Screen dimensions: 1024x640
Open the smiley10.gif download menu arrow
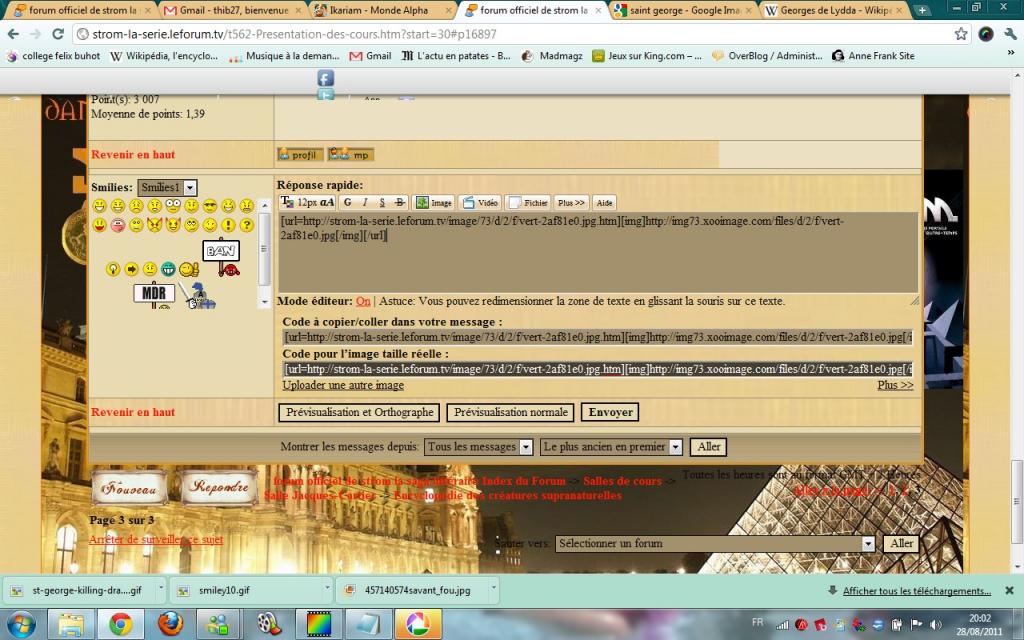point(327,588)
